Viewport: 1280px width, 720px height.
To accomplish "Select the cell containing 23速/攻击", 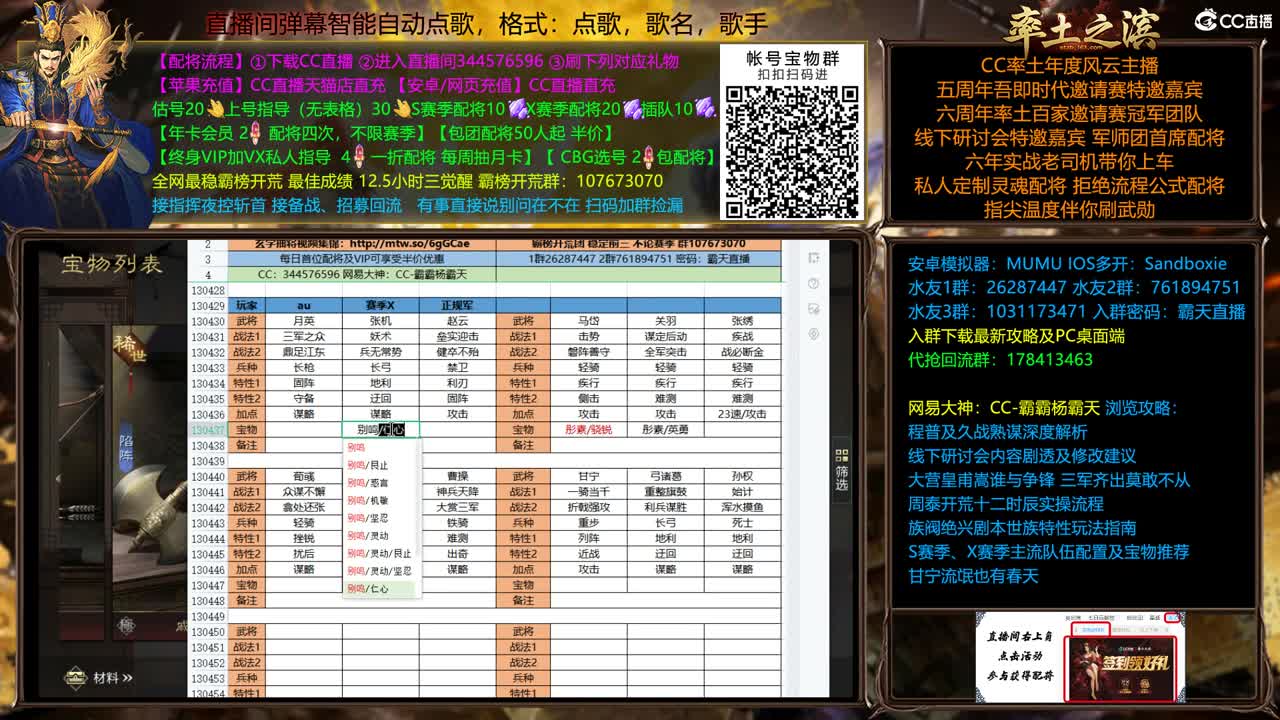I will pyautogui.click(x=742, y=414).
